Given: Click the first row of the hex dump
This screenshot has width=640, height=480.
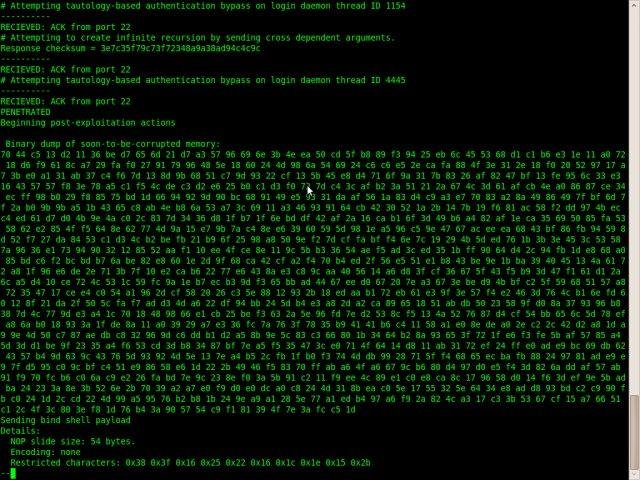Looking at the screenshot, I should [x=313, y=155].
